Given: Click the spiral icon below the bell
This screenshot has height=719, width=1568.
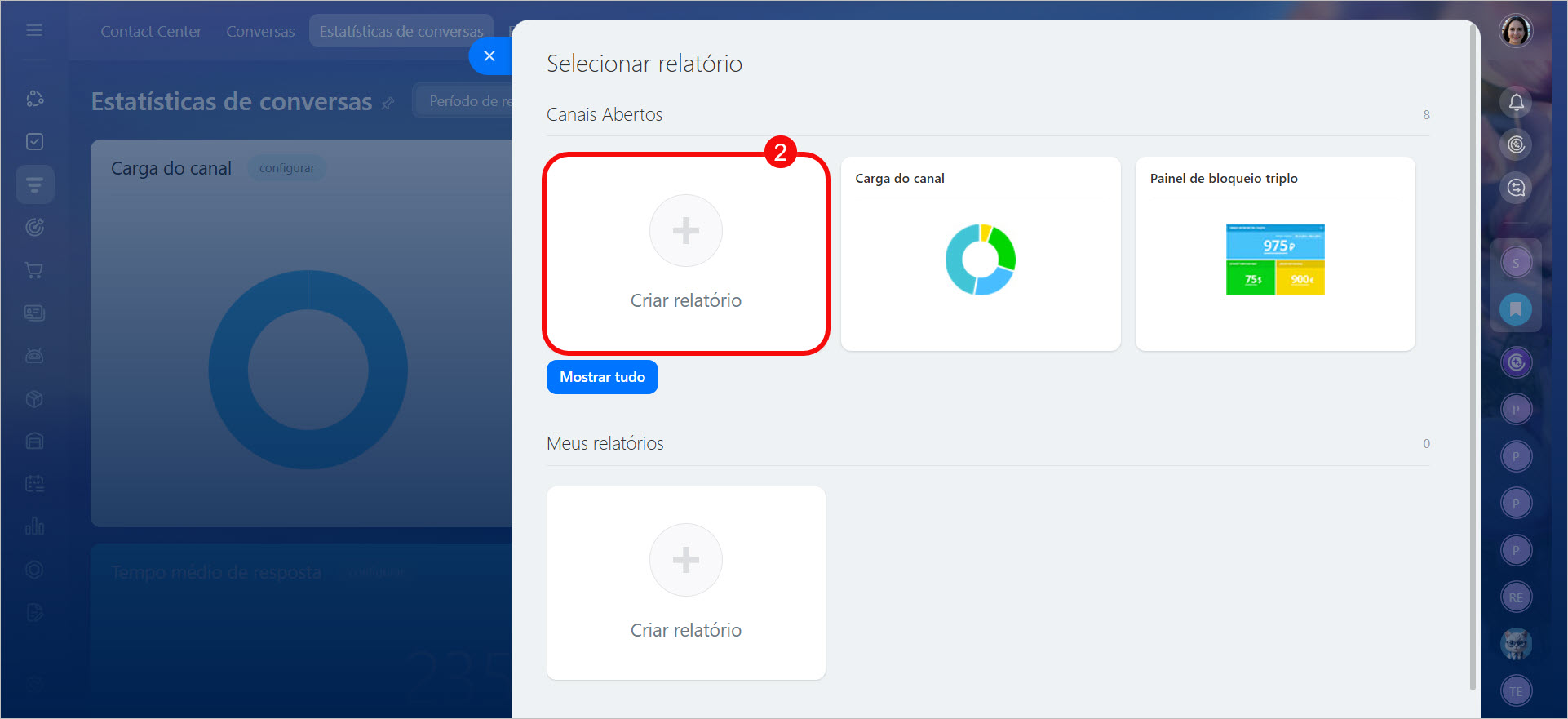Looking at the screenshot, I should pos(1516,144).
